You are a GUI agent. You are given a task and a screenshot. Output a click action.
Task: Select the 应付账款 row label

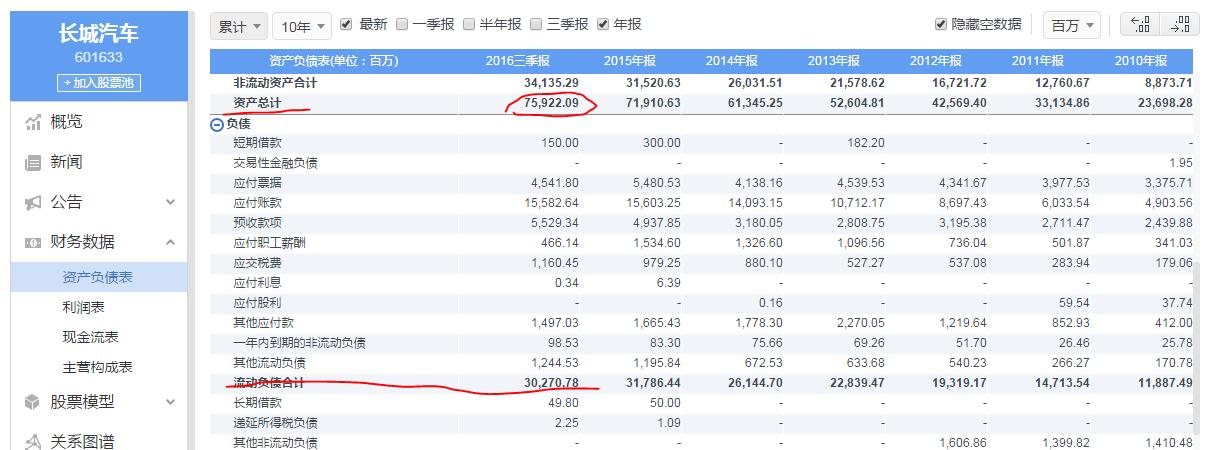tap(257, 203)
